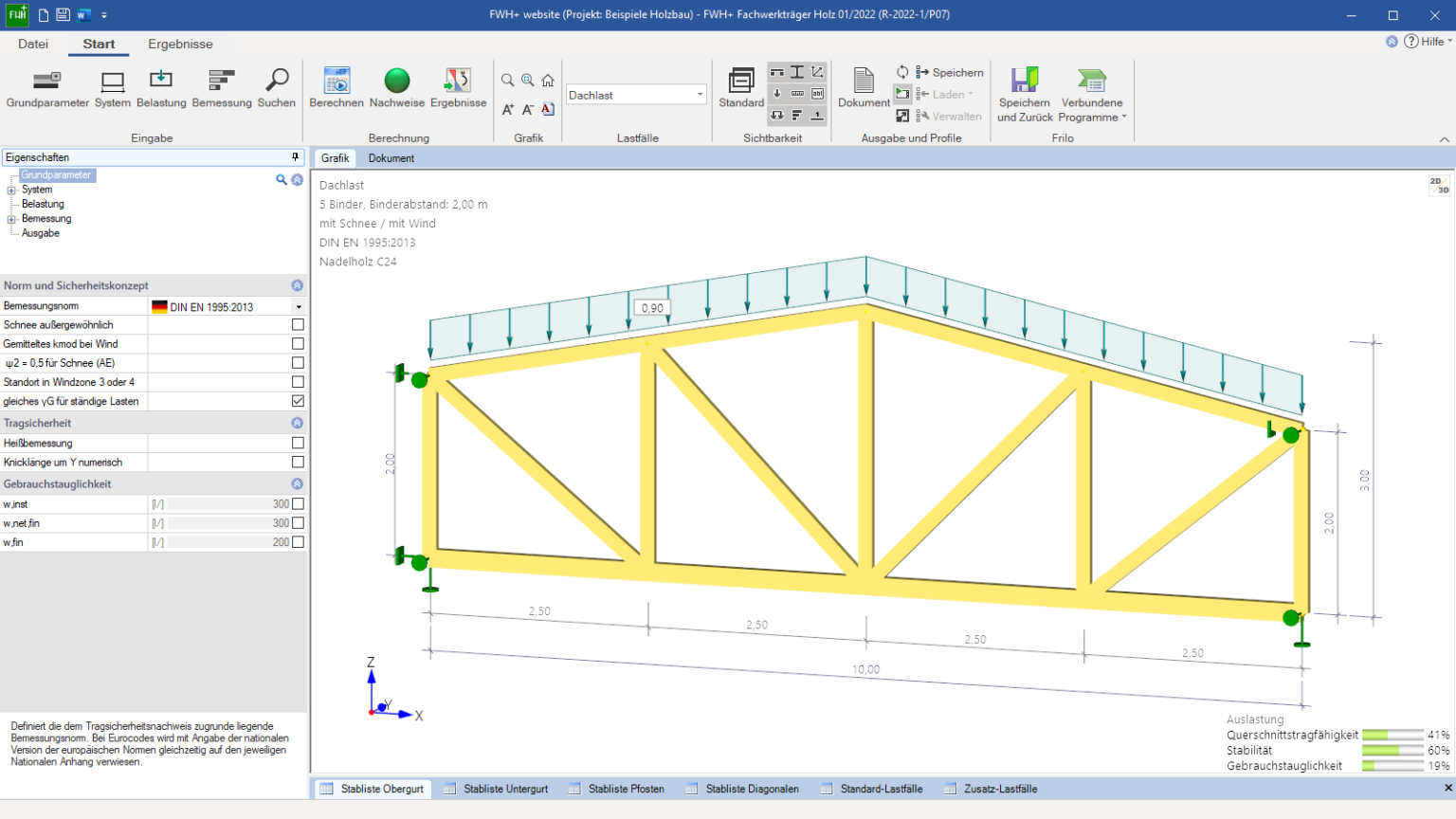Viewport: 1456px width, 819px height.
Task: Select the Bemessung design icon
Action: [222, 82]
